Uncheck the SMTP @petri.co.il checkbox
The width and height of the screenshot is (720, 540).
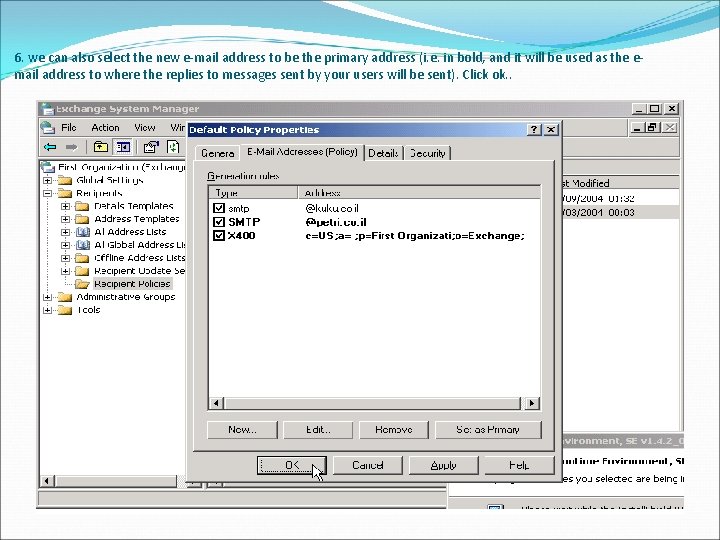tap(219, 222)
